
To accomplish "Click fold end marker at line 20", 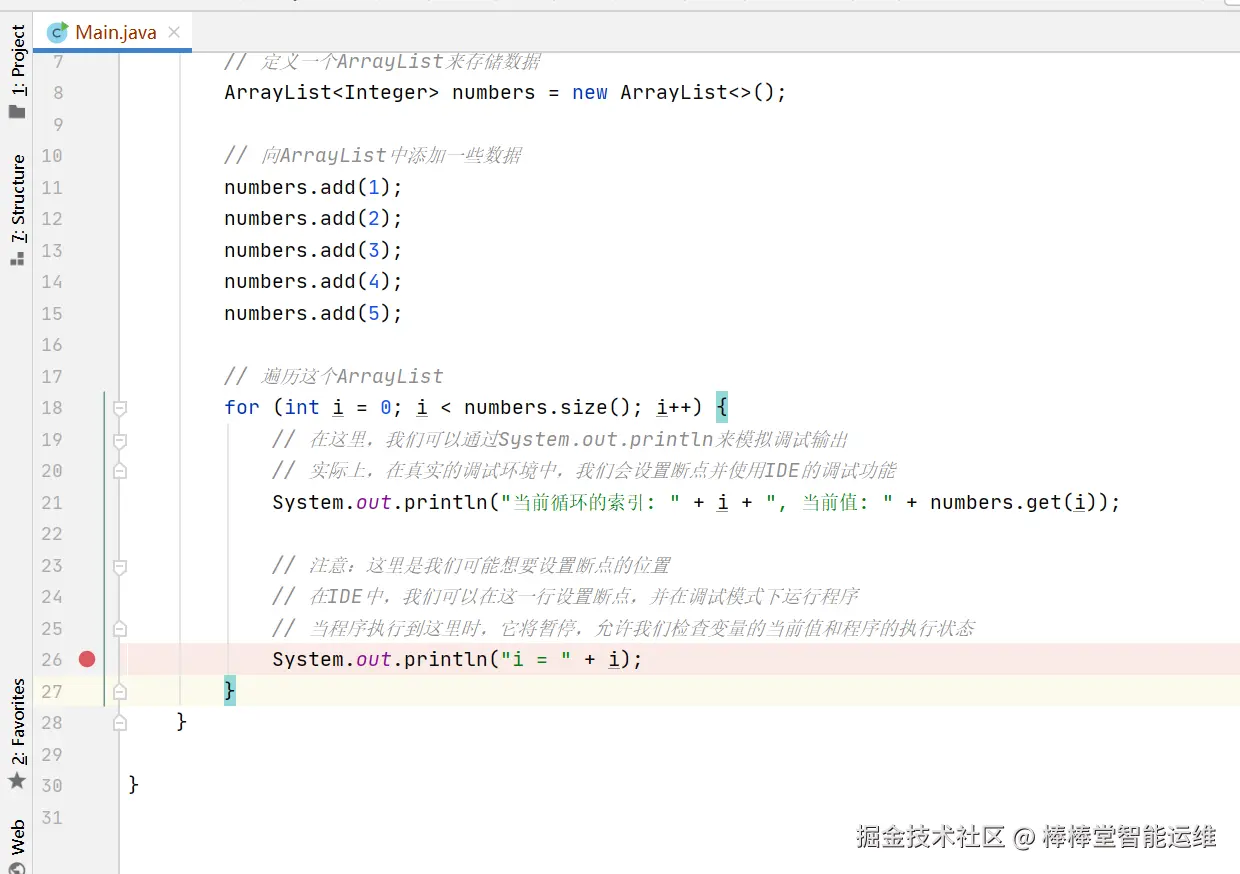I will [120, 471].
